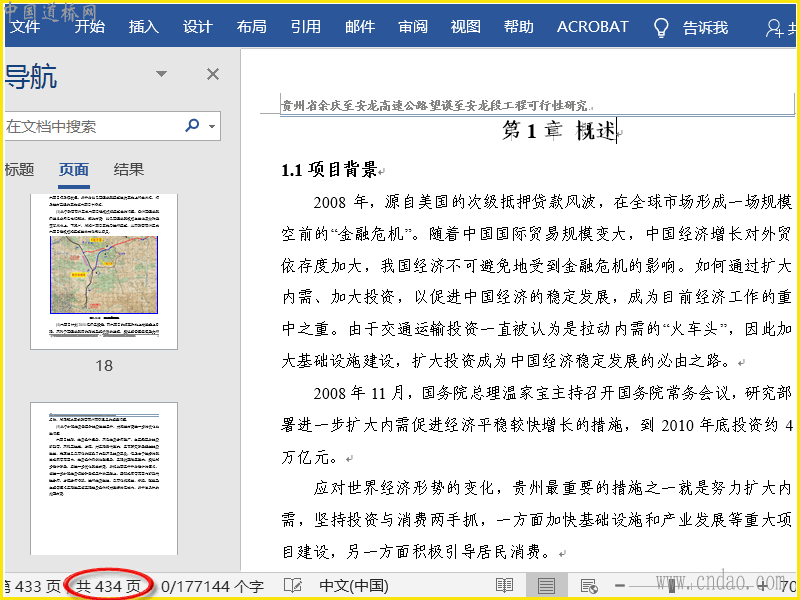
Task: Click the document header text 贵州省余庆至安龙高速公路
Action: tap(435, 105)
